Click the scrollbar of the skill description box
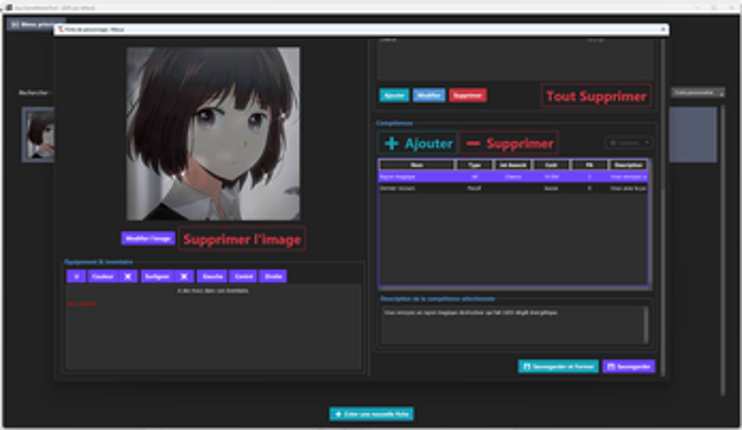The image size is (742, 430). 645,325
